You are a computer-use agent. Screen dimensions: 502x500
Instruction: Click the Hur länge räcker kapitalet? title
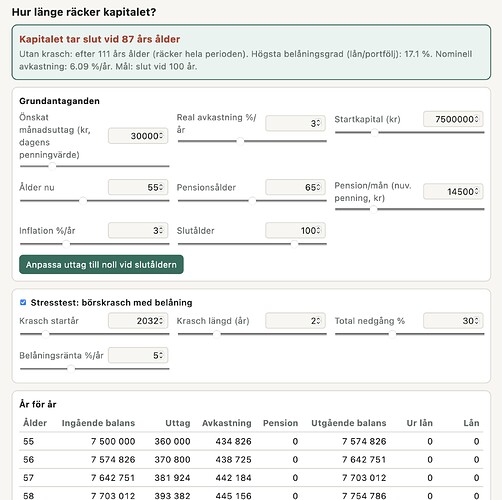[x=84, y=12]
